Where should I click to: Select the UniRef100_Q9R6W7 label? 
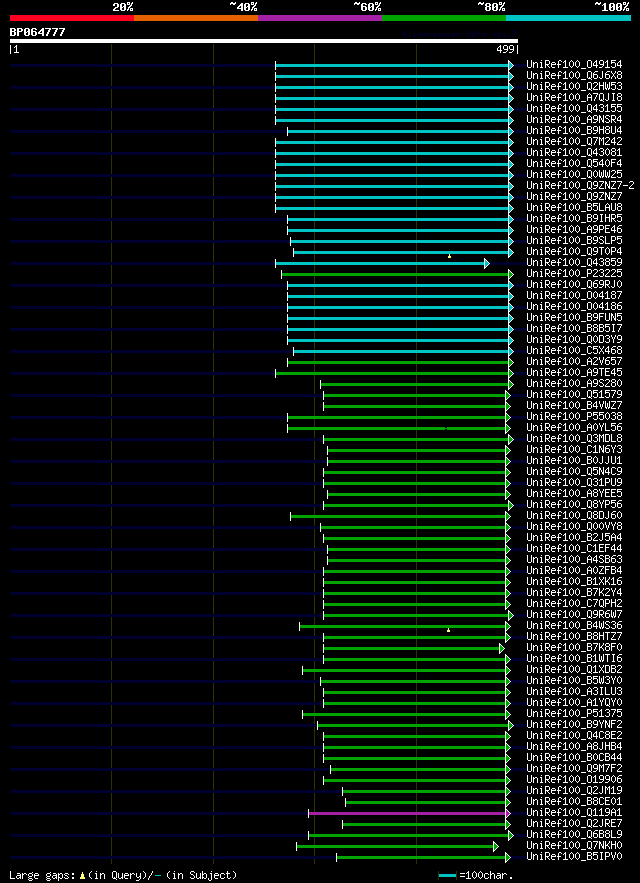coord(574,615)
